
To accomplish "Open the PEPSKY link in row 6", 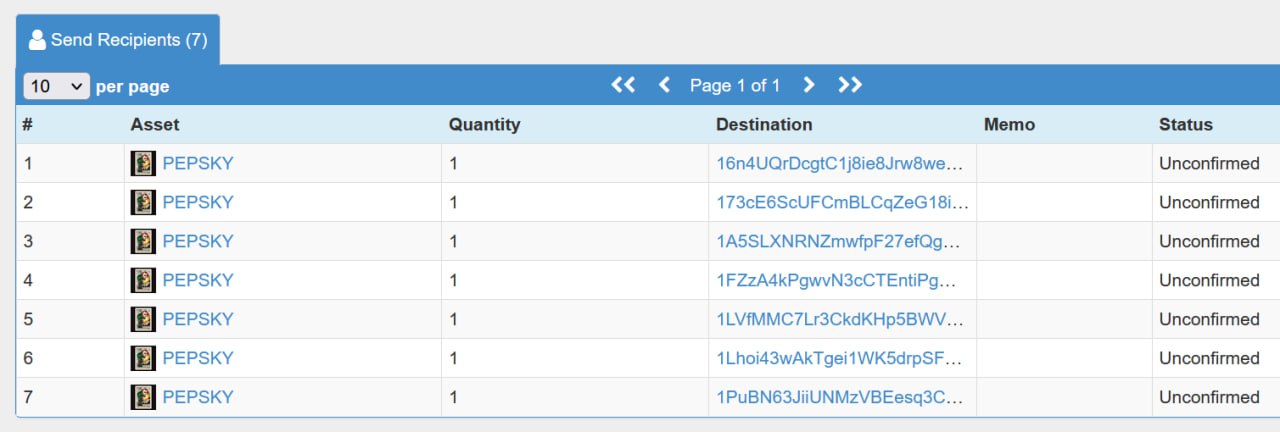I will click(198, 358).
